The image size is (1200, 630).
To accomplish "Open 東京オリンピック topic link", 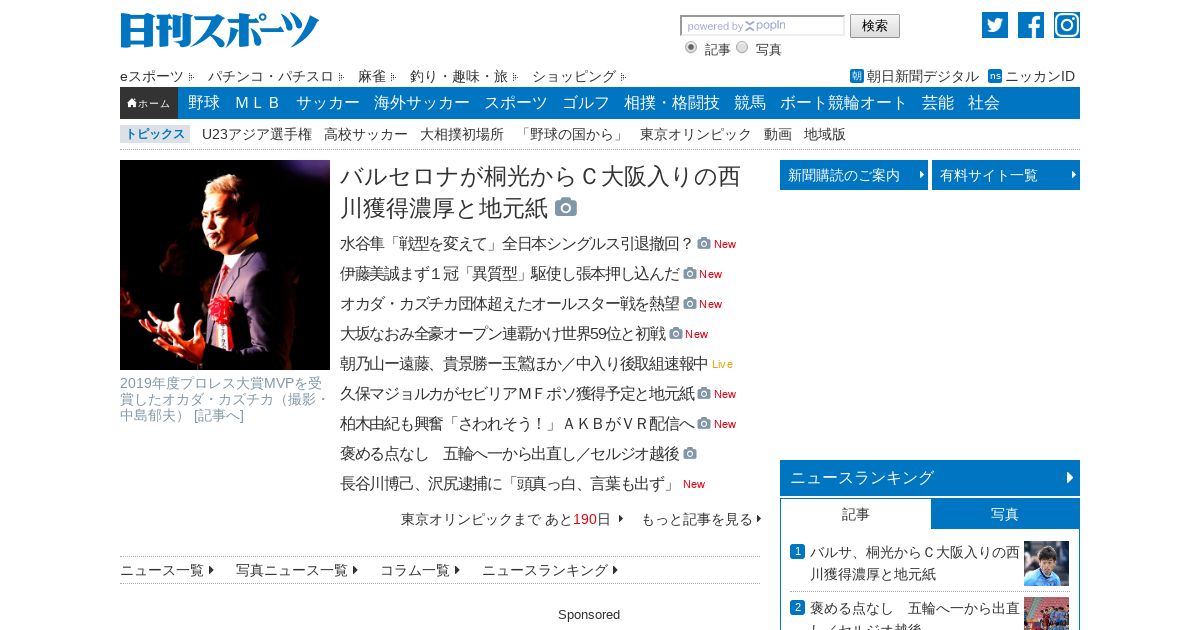I will (696, 134).
